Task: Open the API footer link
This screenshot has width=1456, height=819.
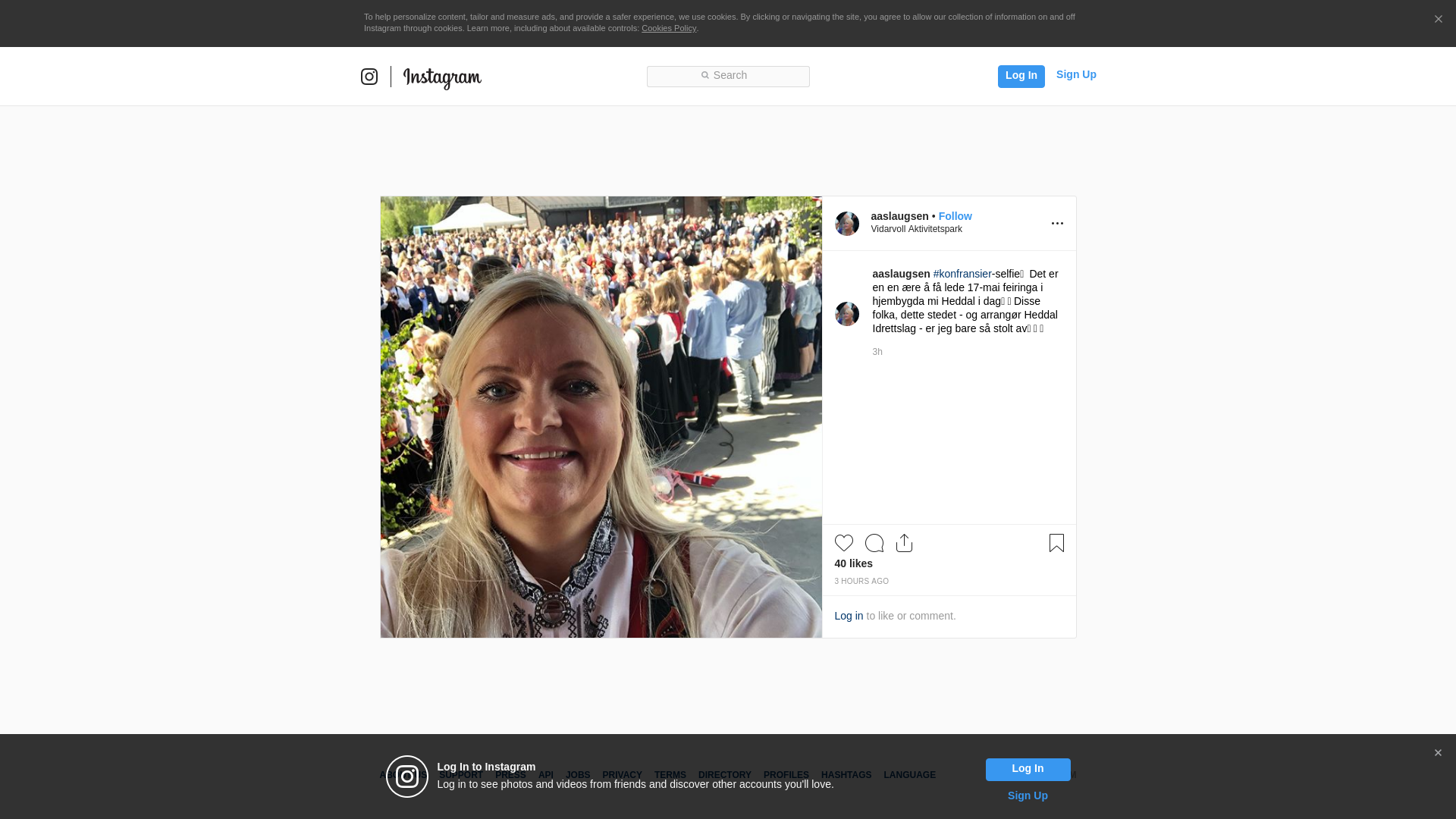Action: pos(546,775)
